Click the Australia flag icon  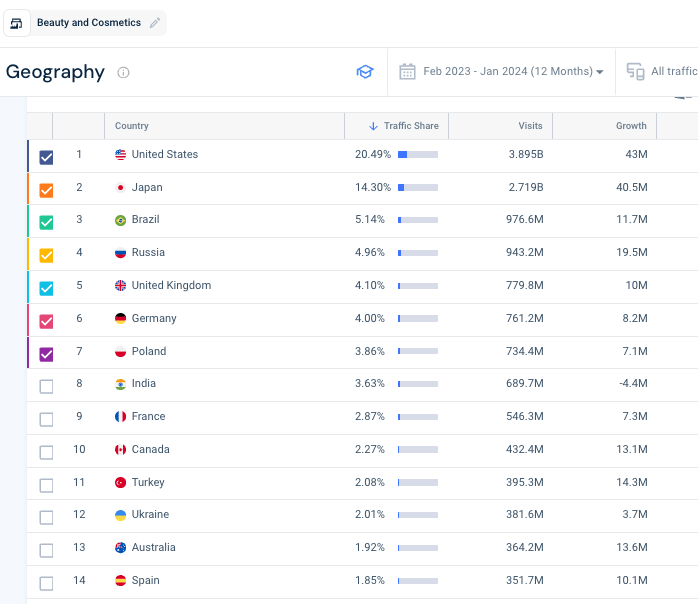120,547
